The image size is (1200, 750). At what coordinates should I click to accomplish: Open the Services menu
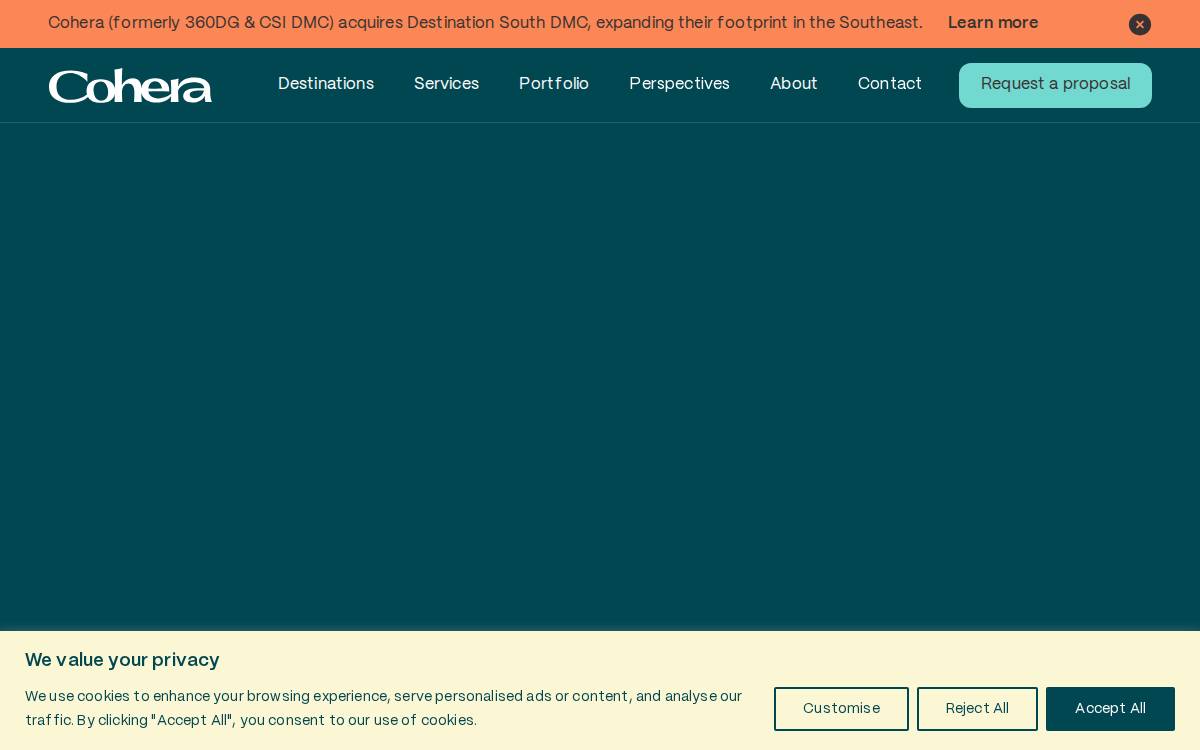click(446, 84)
